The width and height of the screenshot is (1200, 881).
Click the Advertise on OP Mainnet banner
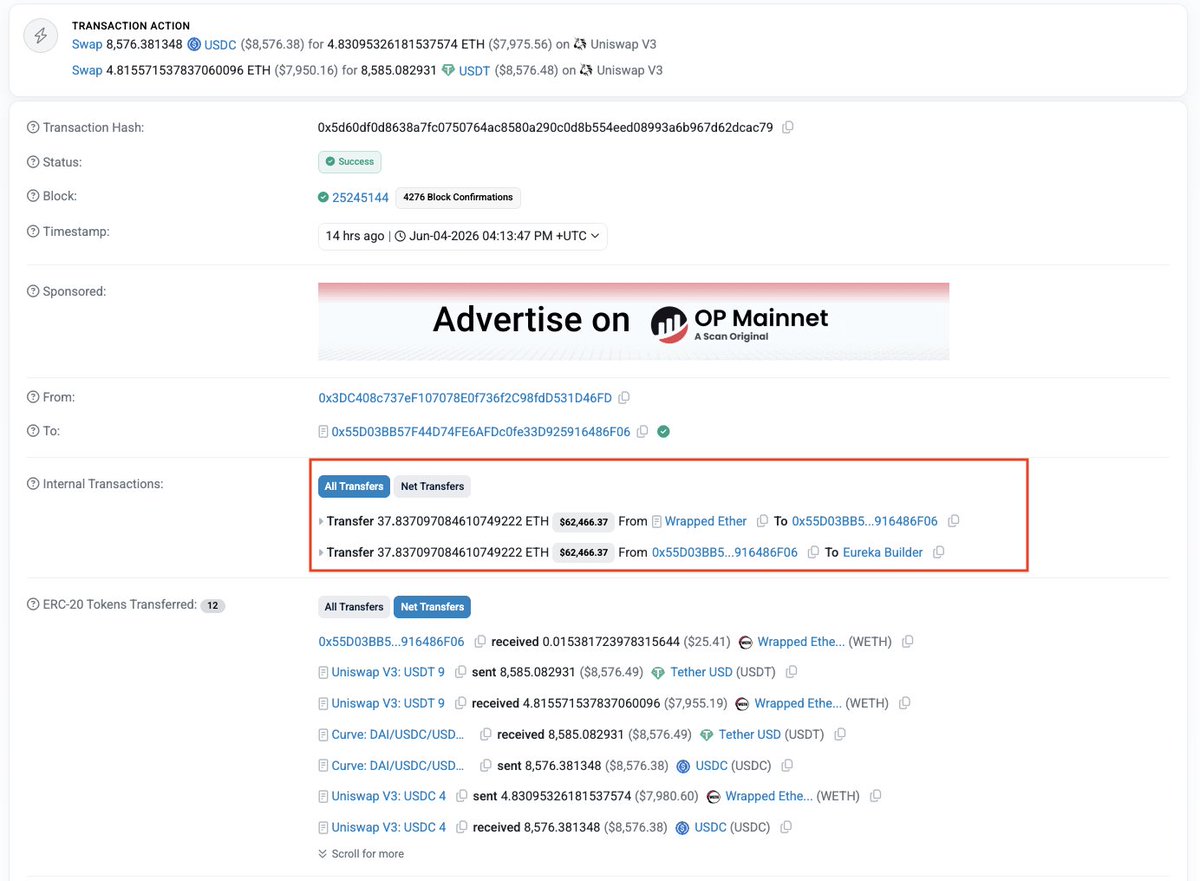coord(633,321)
